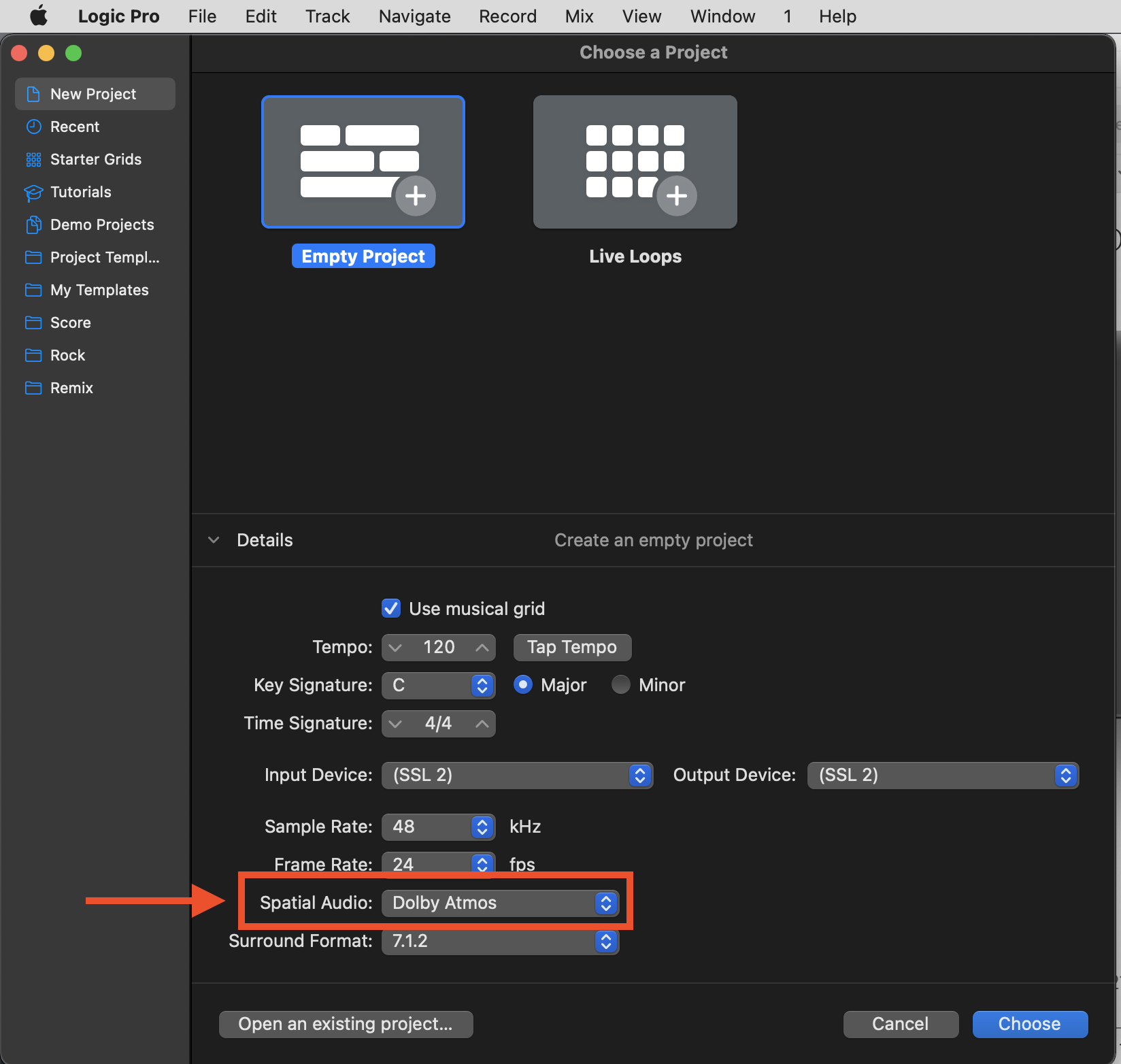Click the Rock folder icon
Screen dimensions: 1121x1064
33,355
